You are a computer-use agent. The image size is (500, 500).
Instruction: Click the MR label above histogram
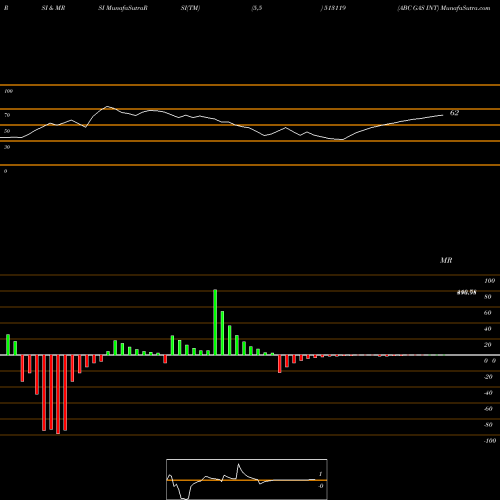(x=446, y=260)
